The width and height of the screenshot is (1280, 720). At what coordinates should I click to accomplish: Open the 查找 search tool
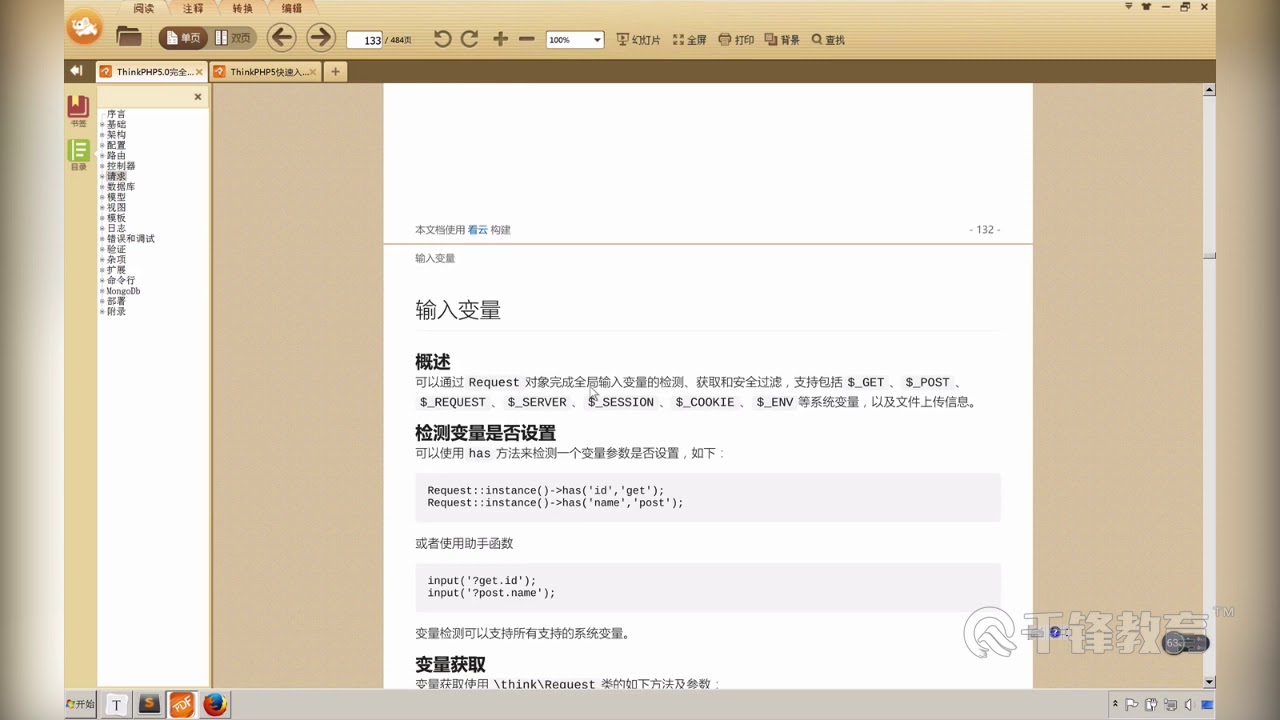tap(828, 40)
